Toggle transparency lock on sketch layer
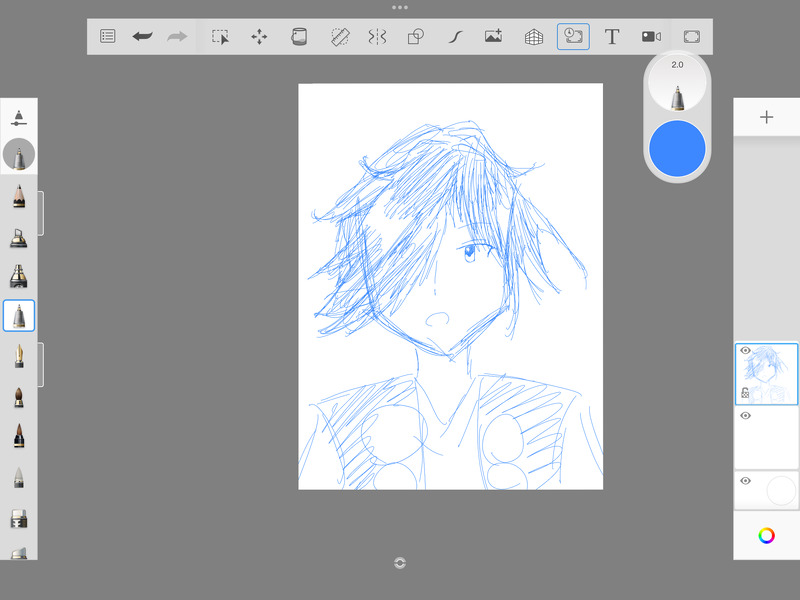800x600 pixels. 745,393
